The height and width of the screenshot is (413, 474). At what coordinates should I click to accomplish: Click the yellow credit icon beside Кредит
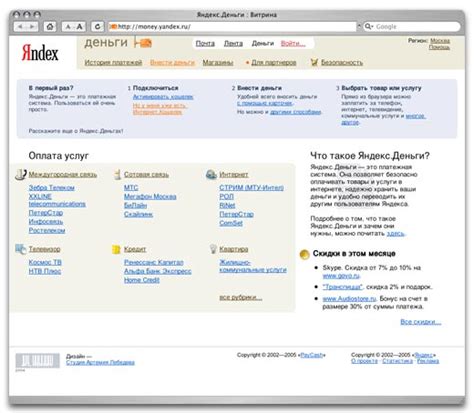pyautogui.click(x=116, y=249)
